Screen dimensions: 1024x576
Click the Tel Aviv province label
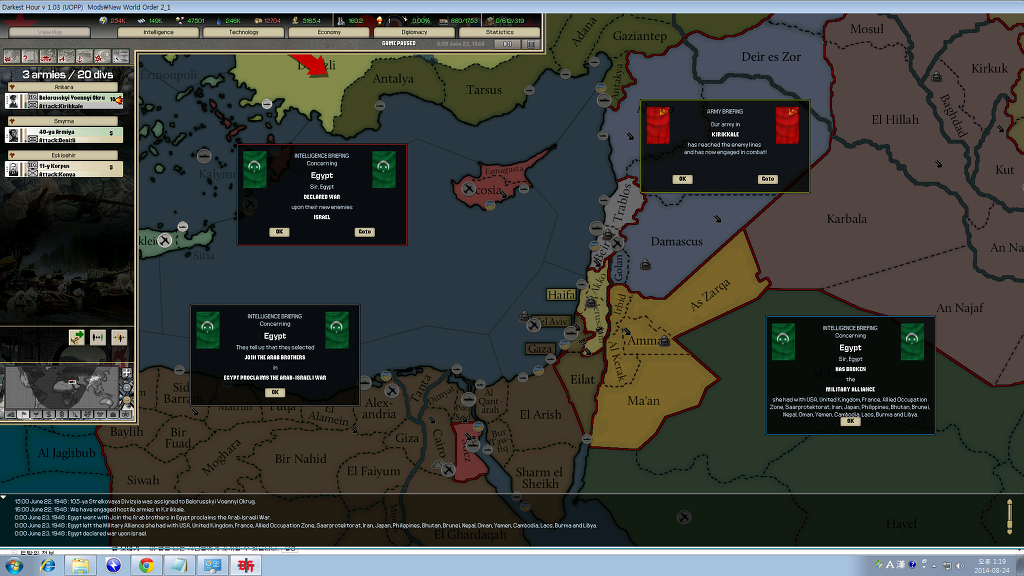tap(552, 321)
